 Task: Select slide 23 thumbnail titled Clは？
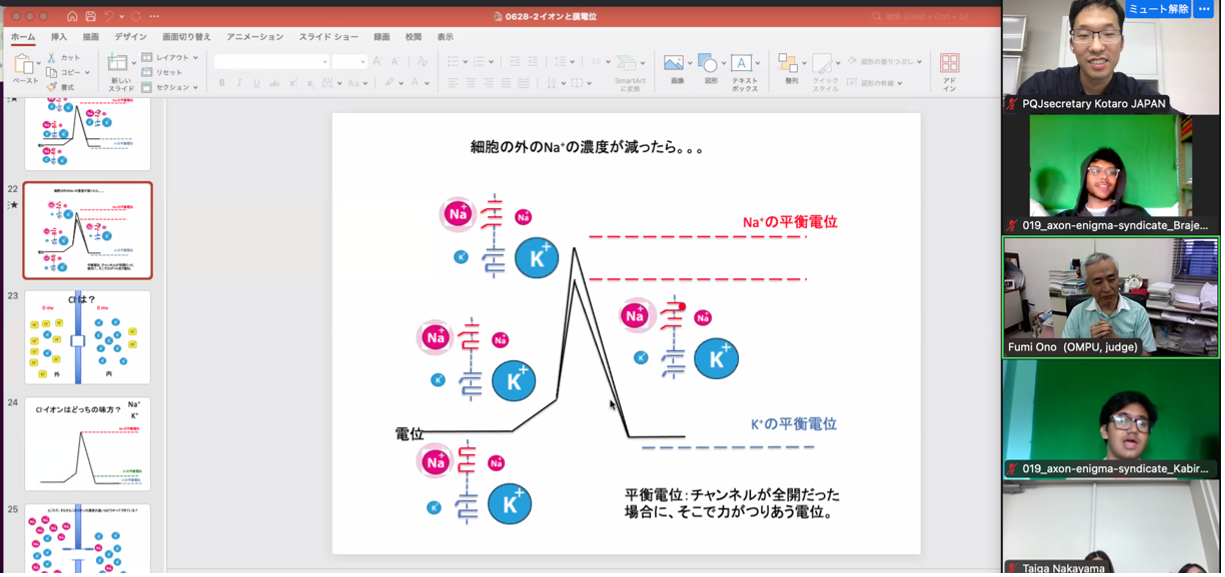87,337
